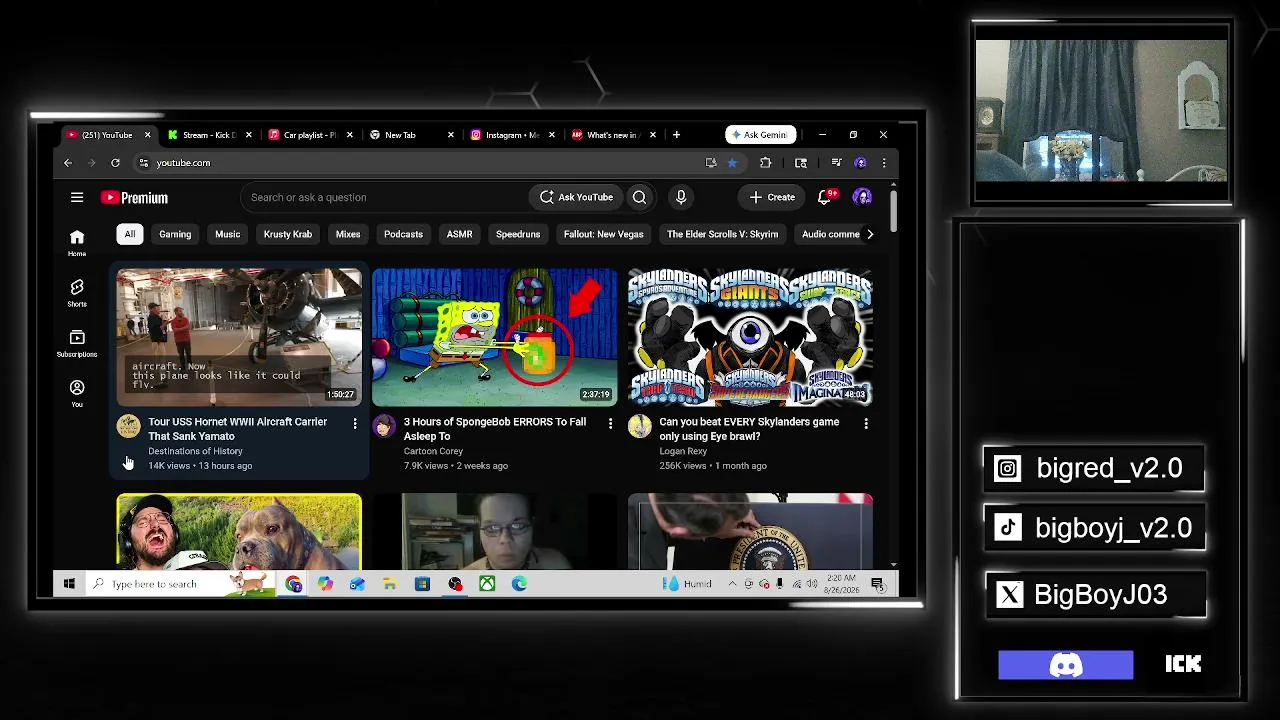This screenshot has width=1280, height=720.
Task: Show hidden system tray icons
Action: (732, 584)
